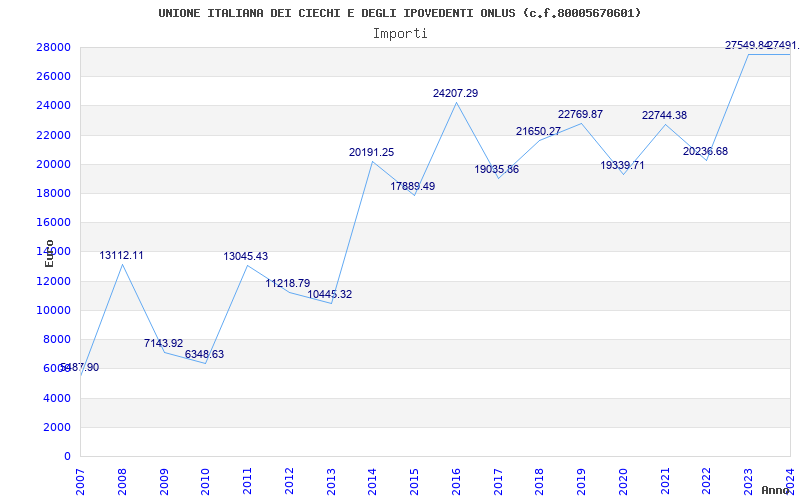Image resolution: width=800 pixels, height=500 pixels.
Task: Click the y-axis value 26000
Action: click(x=53, y=77)
